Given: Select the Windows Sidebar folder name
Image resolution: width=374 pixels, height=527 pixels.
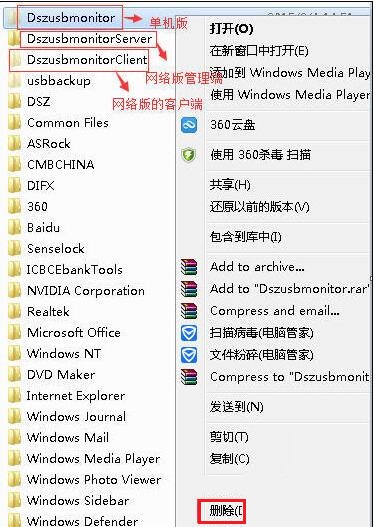Looking at the screenshot, I should point(78,500).
